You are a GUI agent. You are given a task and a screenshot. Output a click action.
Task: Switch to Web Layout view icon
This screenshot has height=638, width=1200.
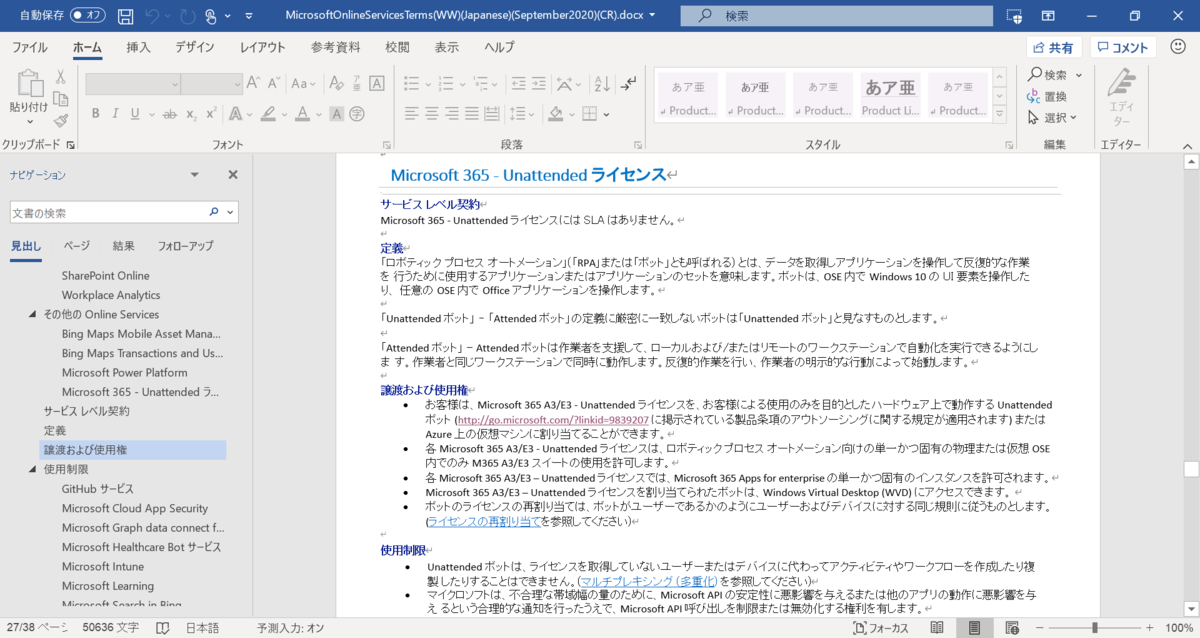pyautogui.click(x=1013, y=627)
